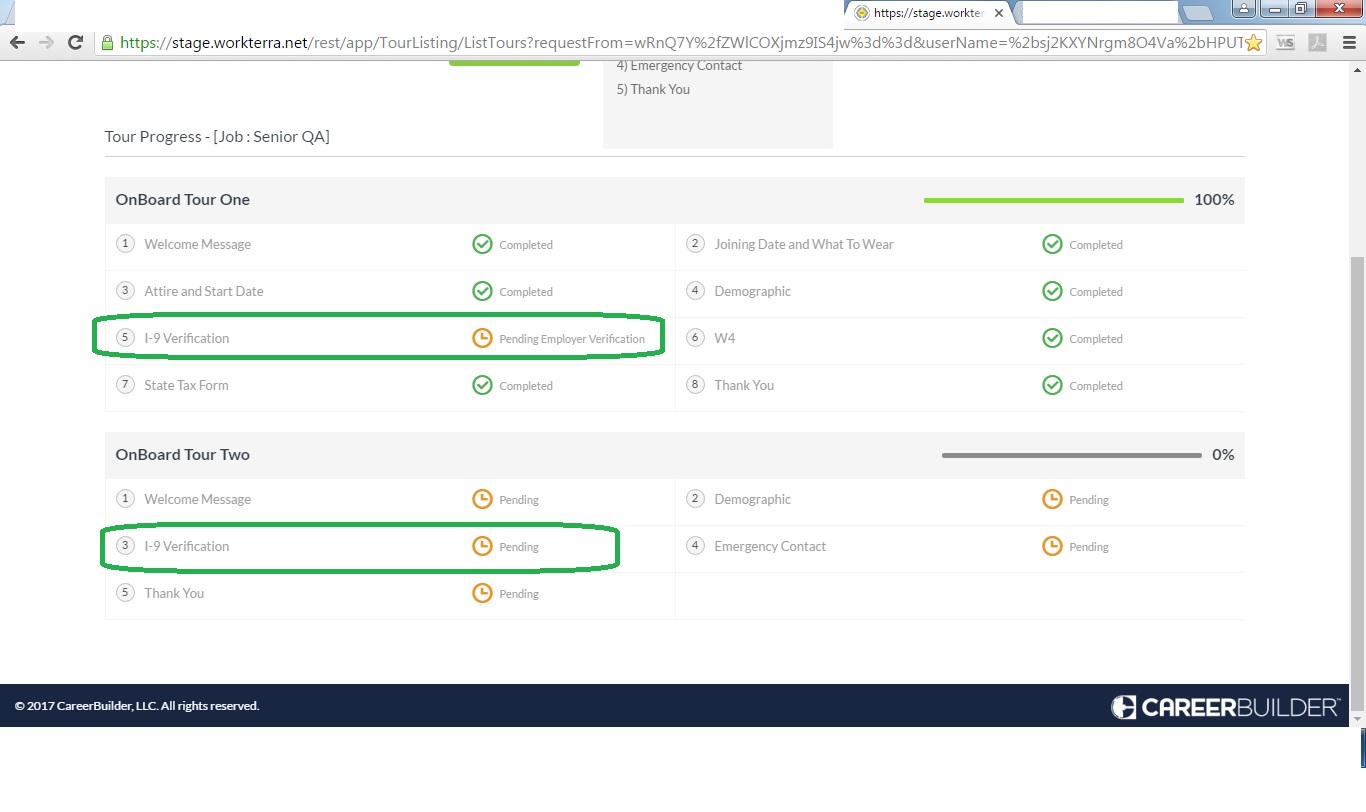Click the green secure padlock icon
The image size is (1366, 812).
(x=107, y=43)
